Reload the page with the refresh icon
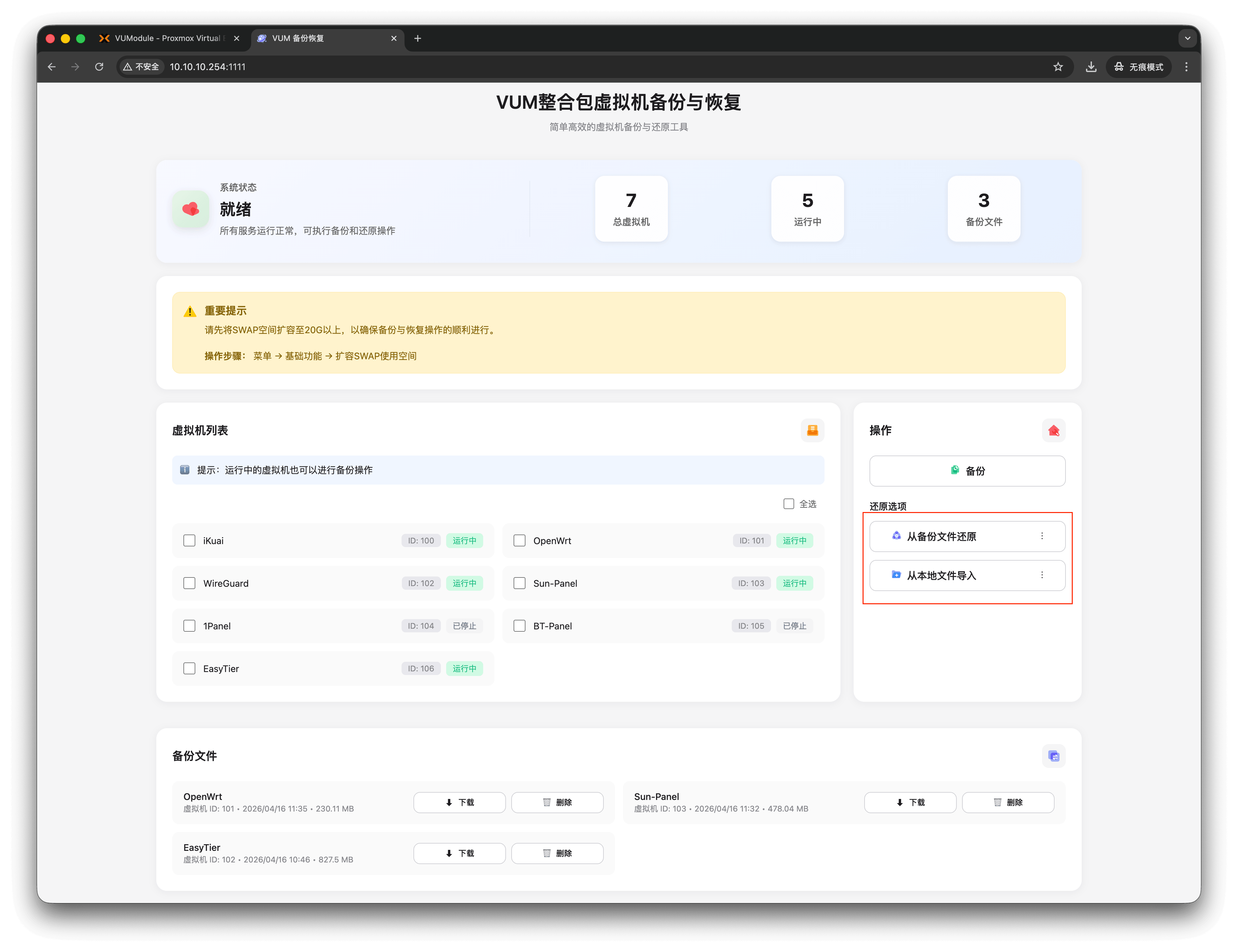The width and height of the screenshot is (1238, 952). pyautogui.click(x=99, y=67)
